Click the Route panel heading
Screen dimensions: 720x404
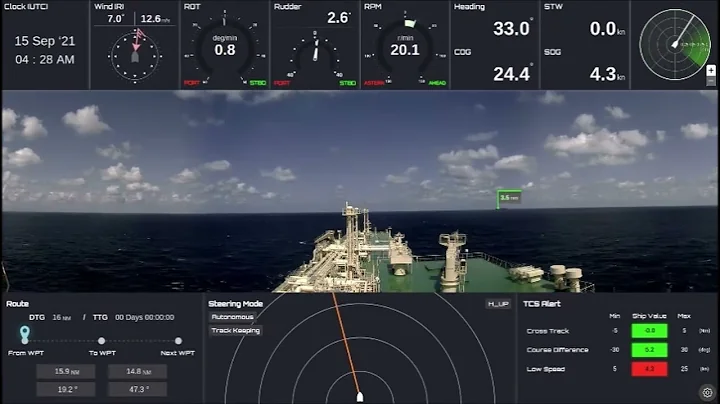17,304
